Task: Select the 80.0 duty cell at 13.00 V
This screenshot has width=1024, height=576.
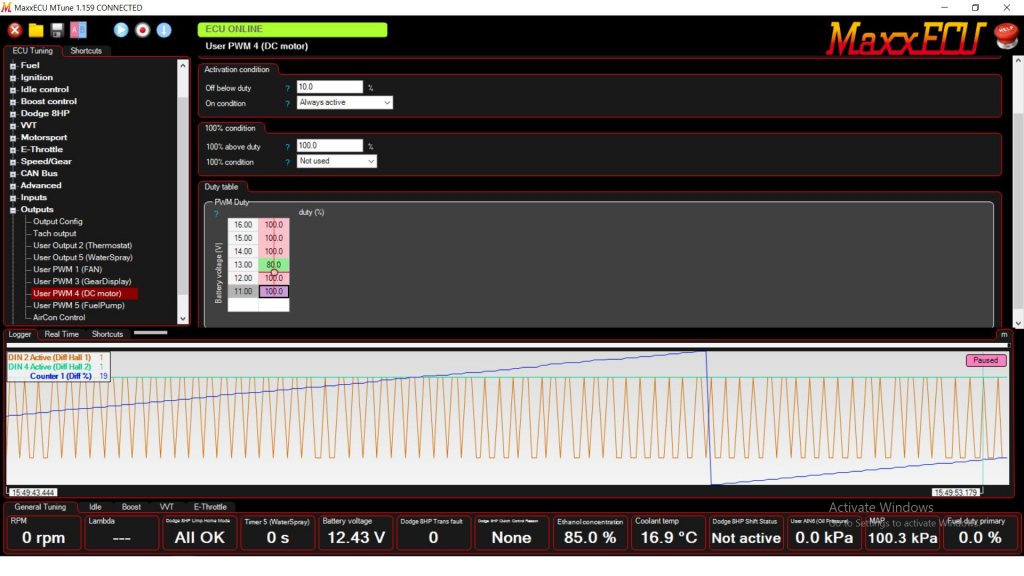Action: point(274,265)
